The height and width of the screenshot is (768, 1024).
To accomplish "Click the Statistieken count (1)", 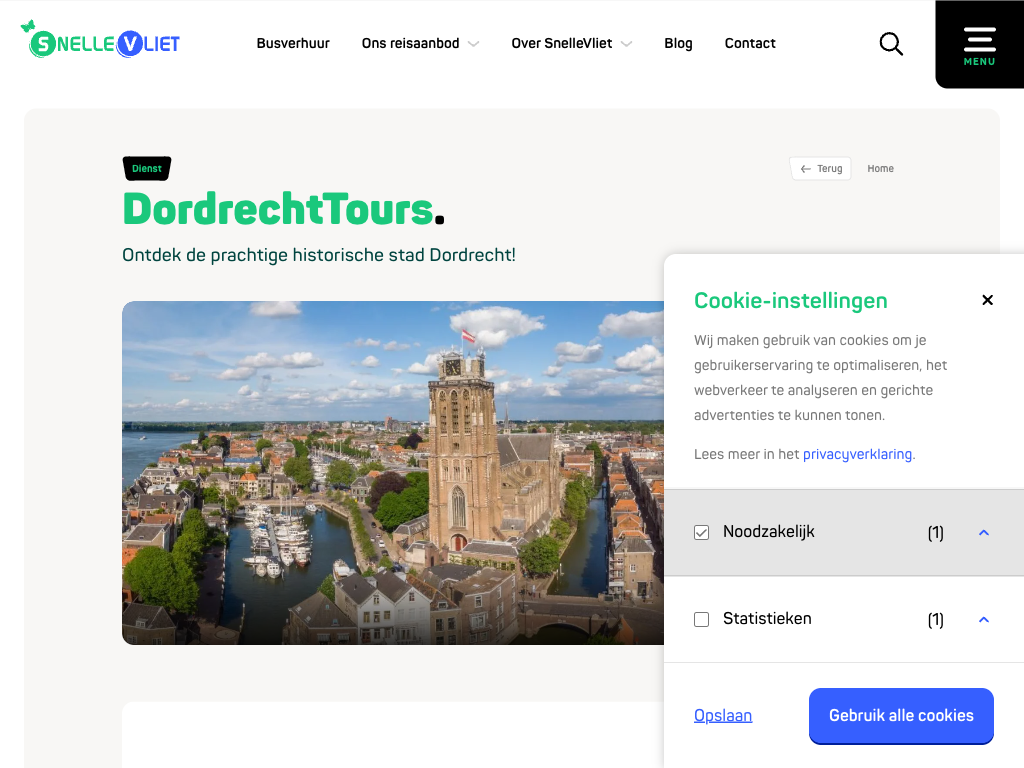I will pos(935,620).
